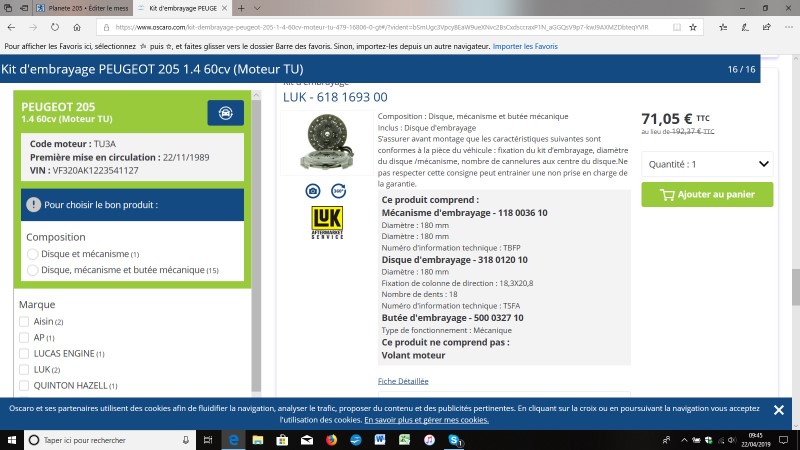Viewport: 800px width, 450px height.
Task: Share this page icon
Action: click(766, 27)
